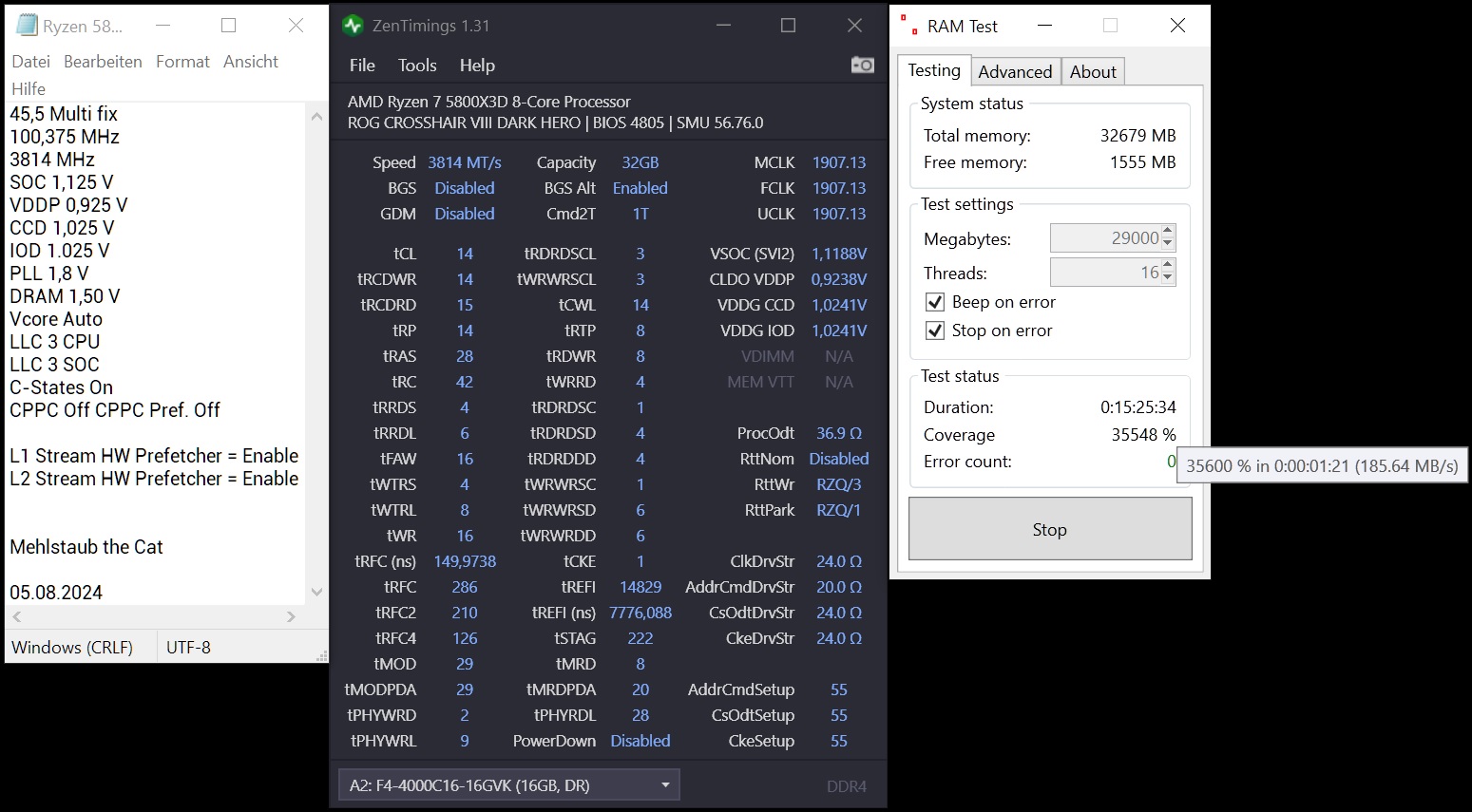Decrease the Megabytes value with down arrow
Screen dimensions: 1472x812
tap(1168, 244)
